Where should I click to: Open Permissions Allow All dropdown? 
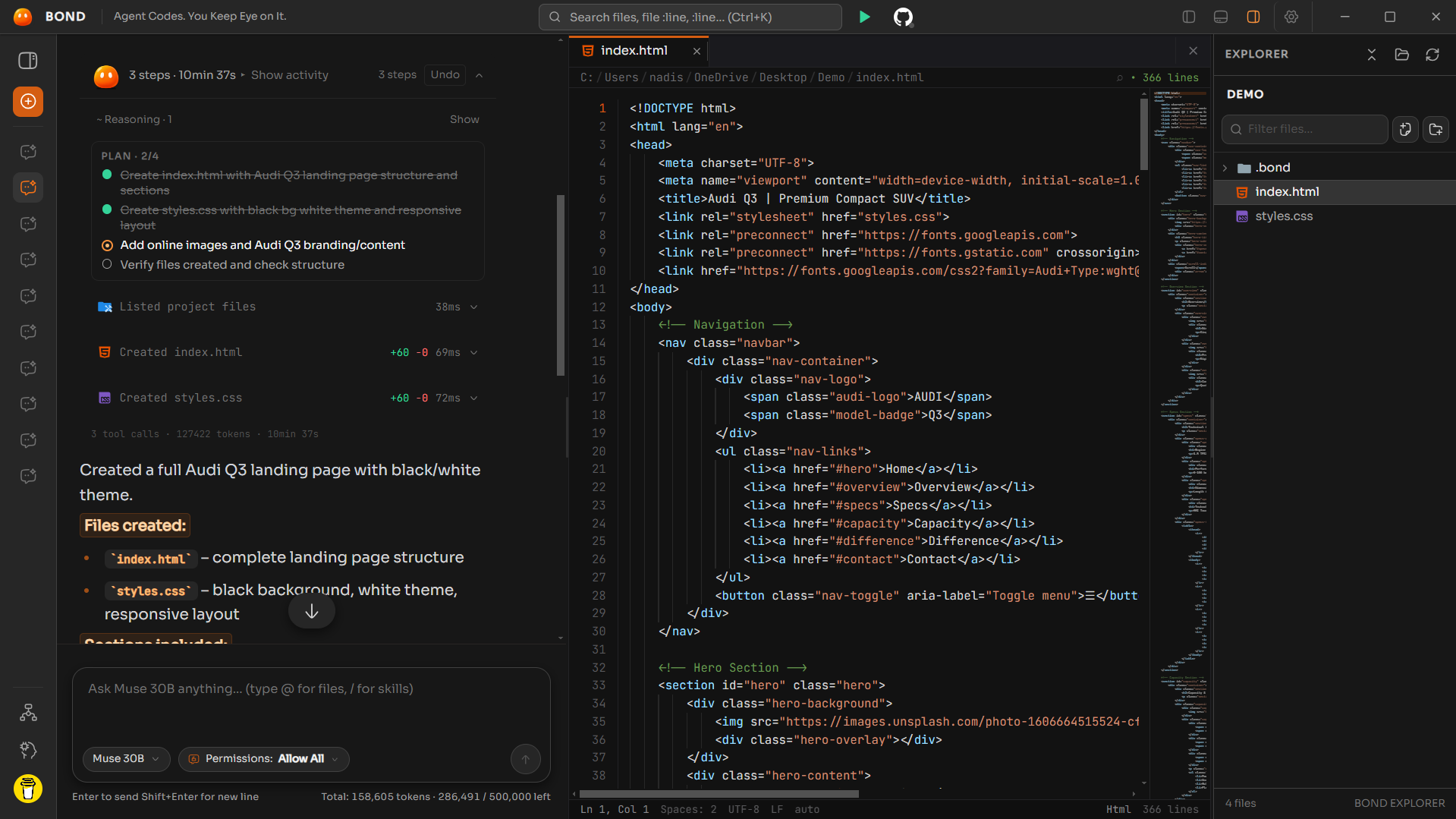[264, 759]
